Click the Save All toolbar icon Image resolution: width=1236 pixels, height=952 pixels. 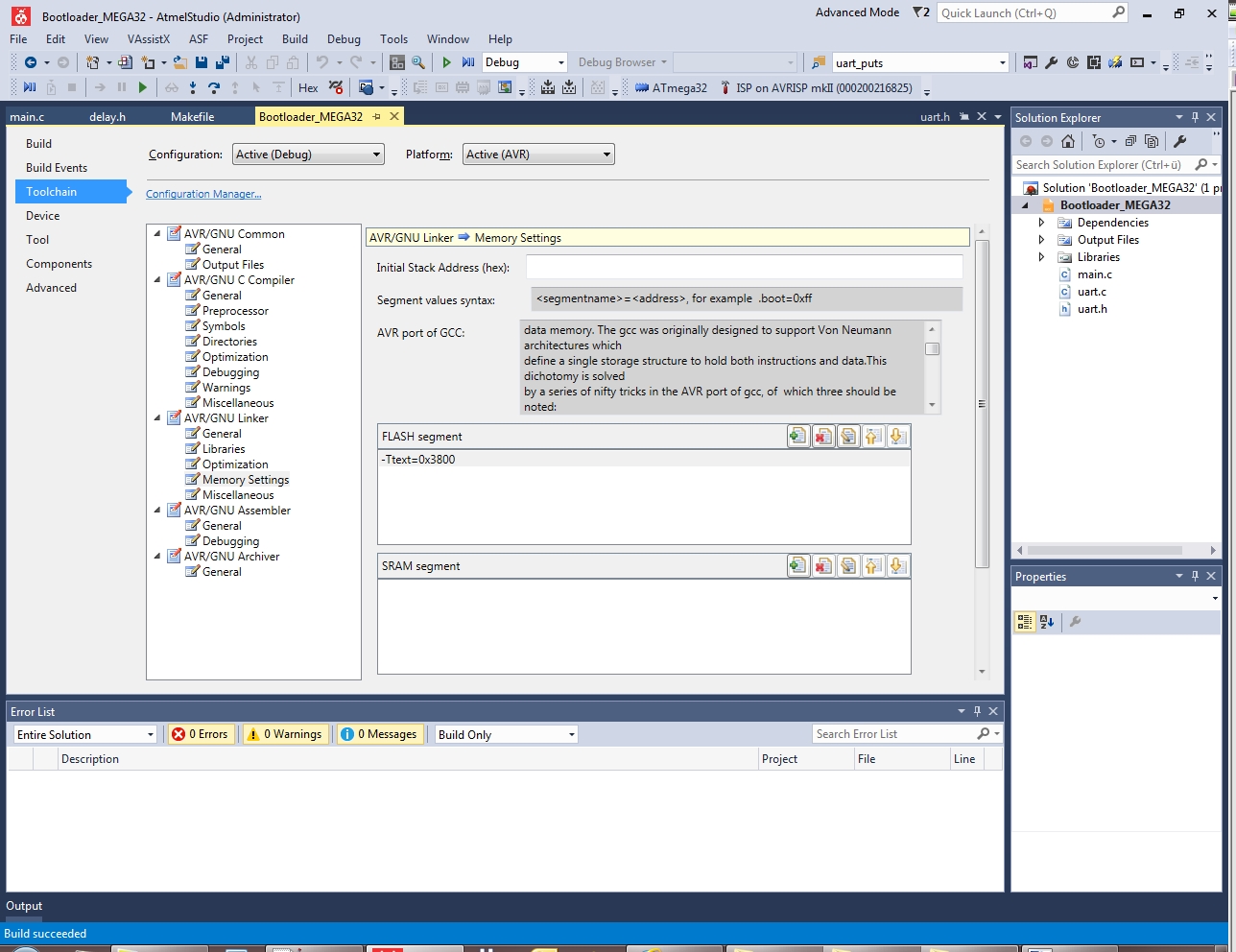[223, 62]
